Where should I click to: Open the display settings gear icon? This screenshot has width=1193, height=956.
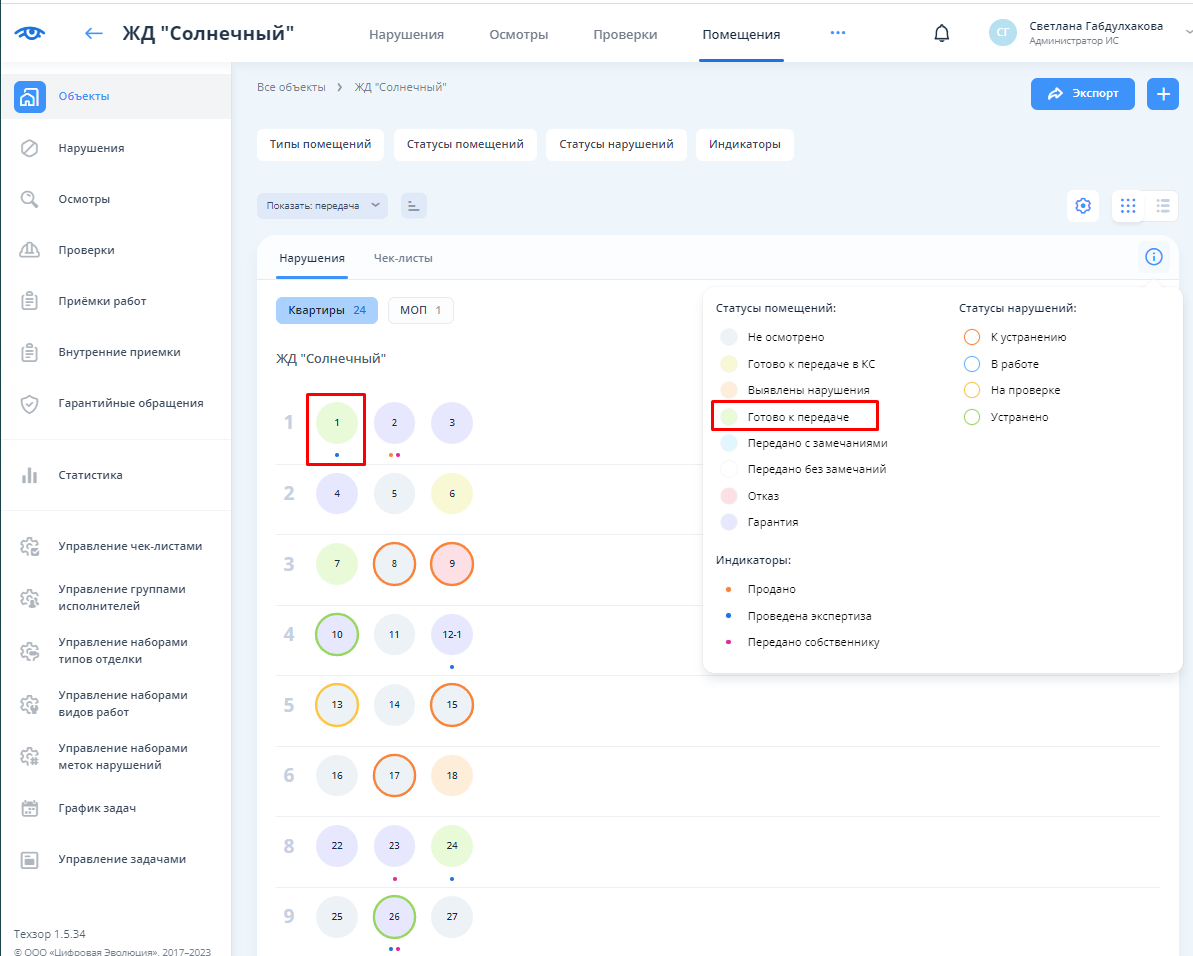coord(1082,206)
